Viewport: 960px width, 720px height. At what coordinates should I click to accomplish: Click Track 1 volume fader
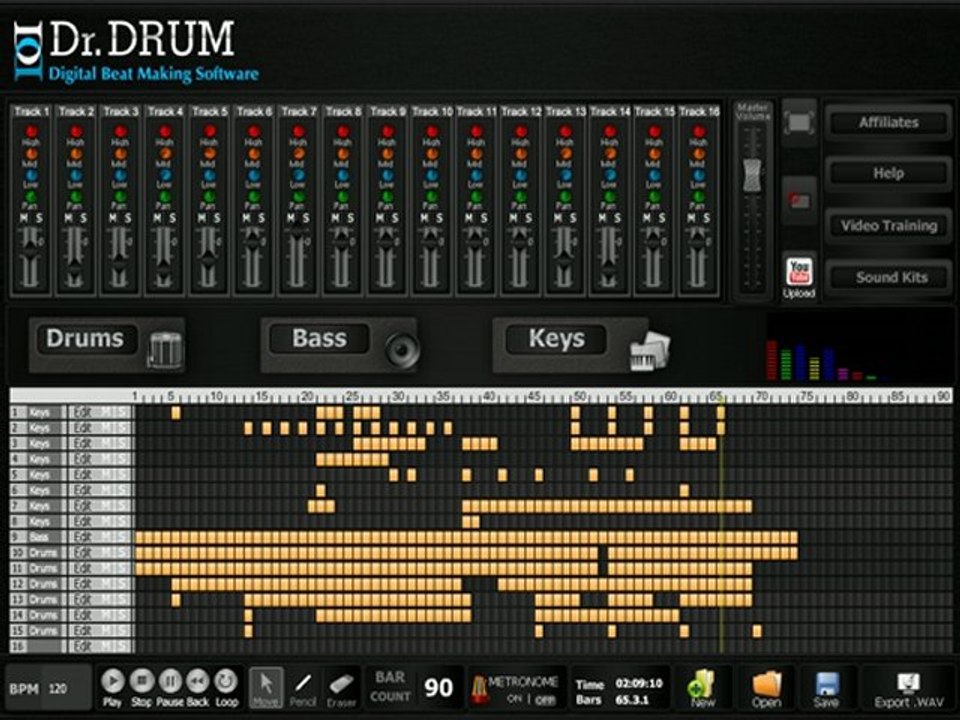tap(31, 252)
